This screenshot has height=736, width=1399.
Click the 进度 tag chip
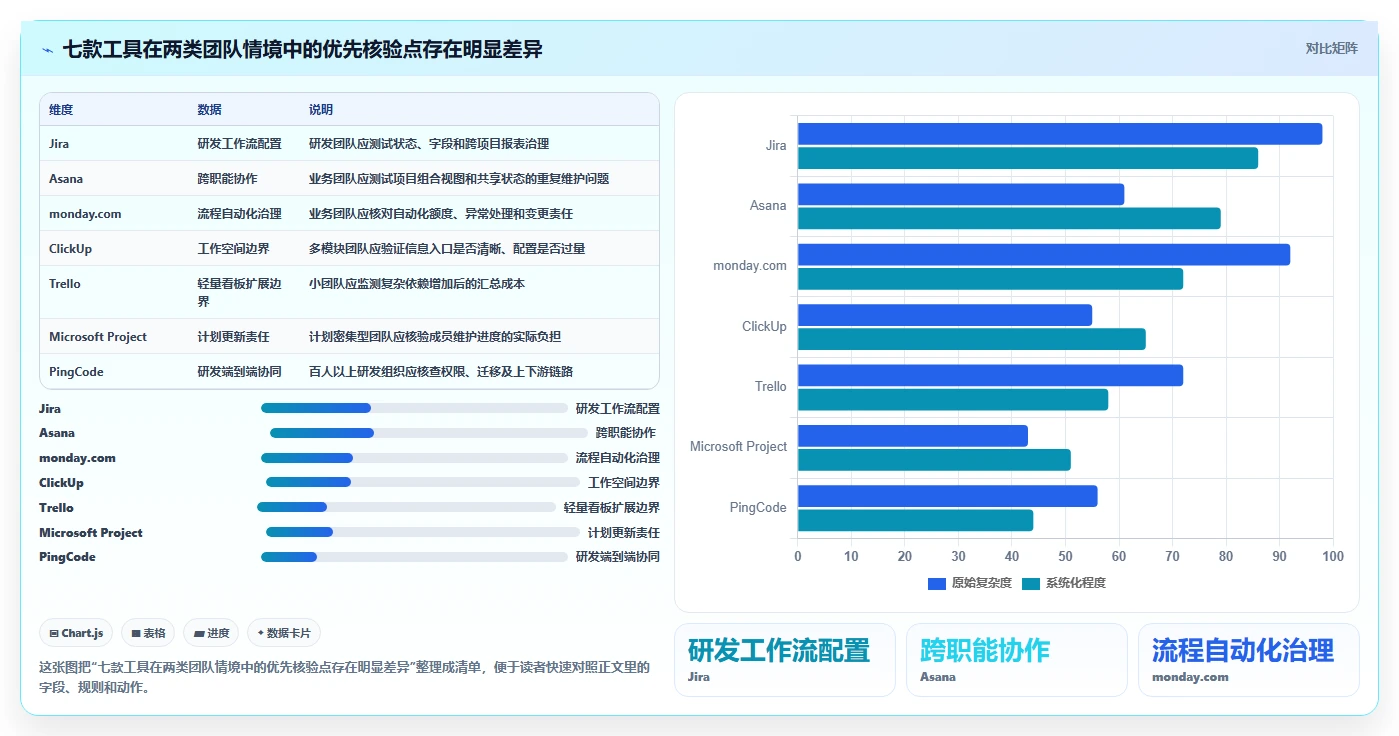[211, 633]
